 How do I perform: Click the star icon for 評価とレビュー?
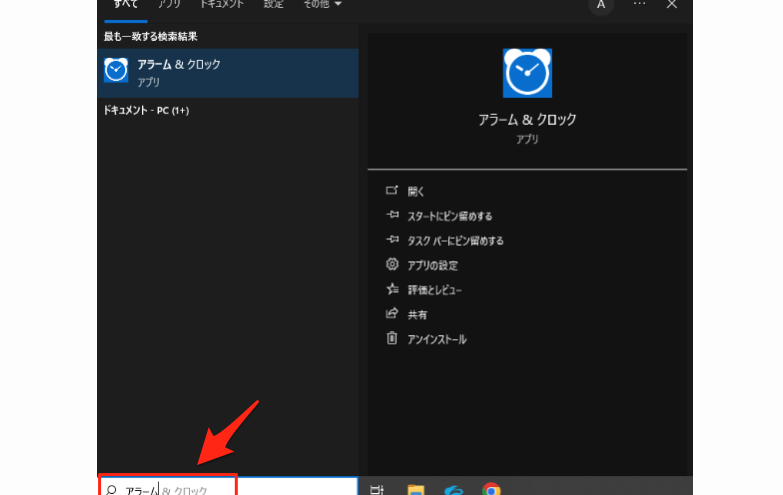(x=392, y=289)
